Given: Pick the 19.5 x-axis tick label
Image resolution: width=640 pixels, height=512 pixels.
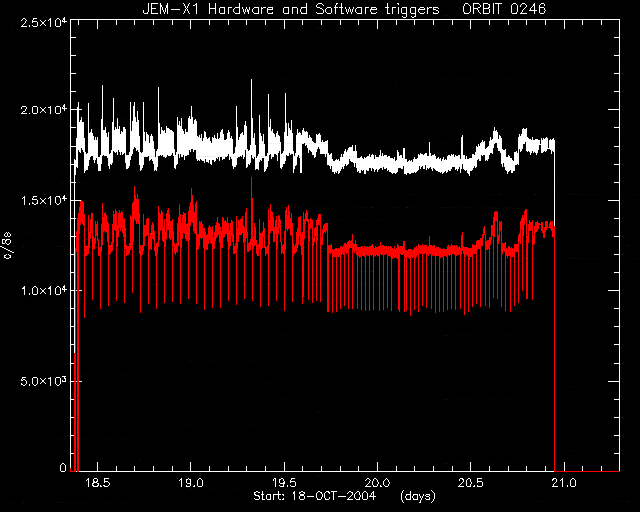Looking at the screenshot, I should pos(284,483).
